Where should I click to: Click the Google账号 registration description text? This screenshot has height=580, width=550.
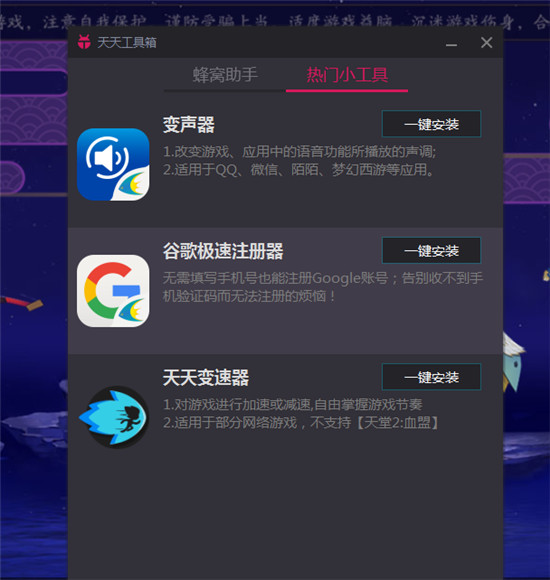(x=323, y=287)
